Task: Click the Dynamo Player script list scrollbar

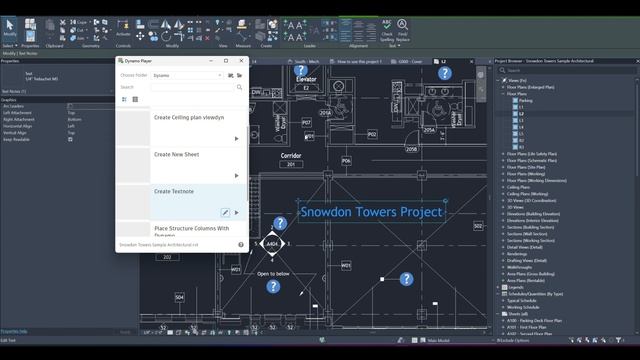Action: (x=248, y=163)
